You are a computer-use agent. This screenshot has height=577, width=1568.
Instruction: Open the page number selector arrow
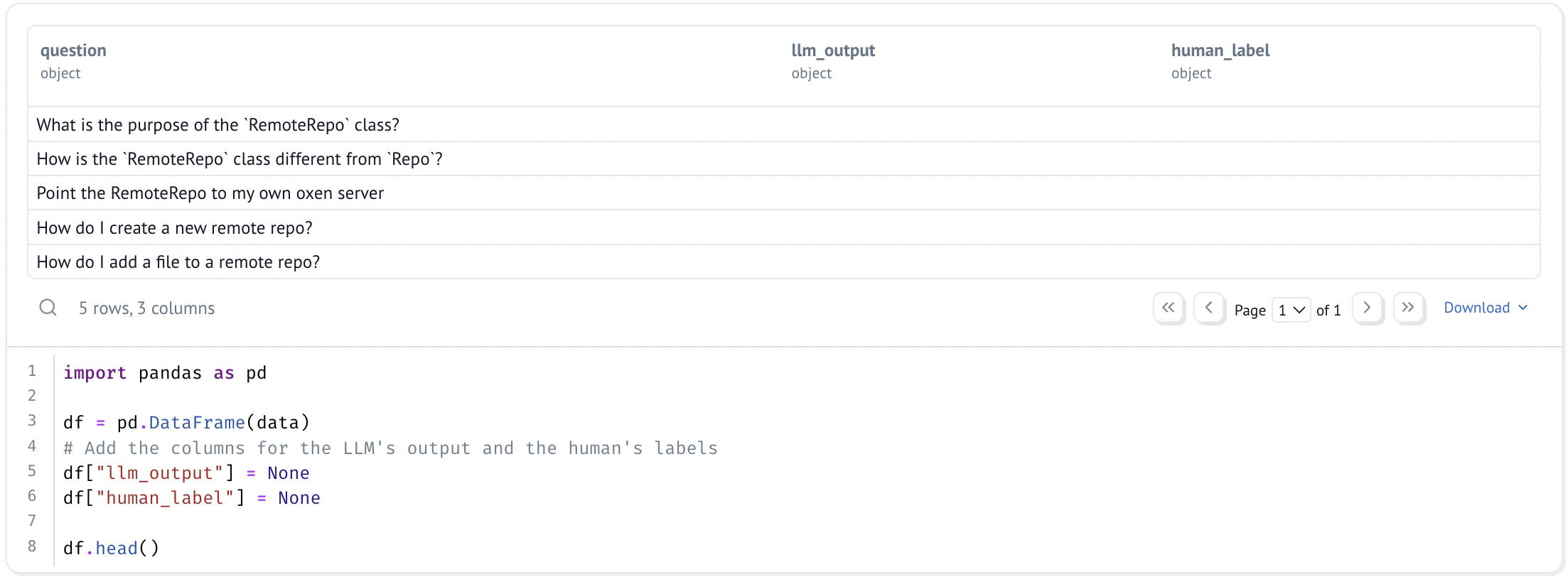(1300, 310)
